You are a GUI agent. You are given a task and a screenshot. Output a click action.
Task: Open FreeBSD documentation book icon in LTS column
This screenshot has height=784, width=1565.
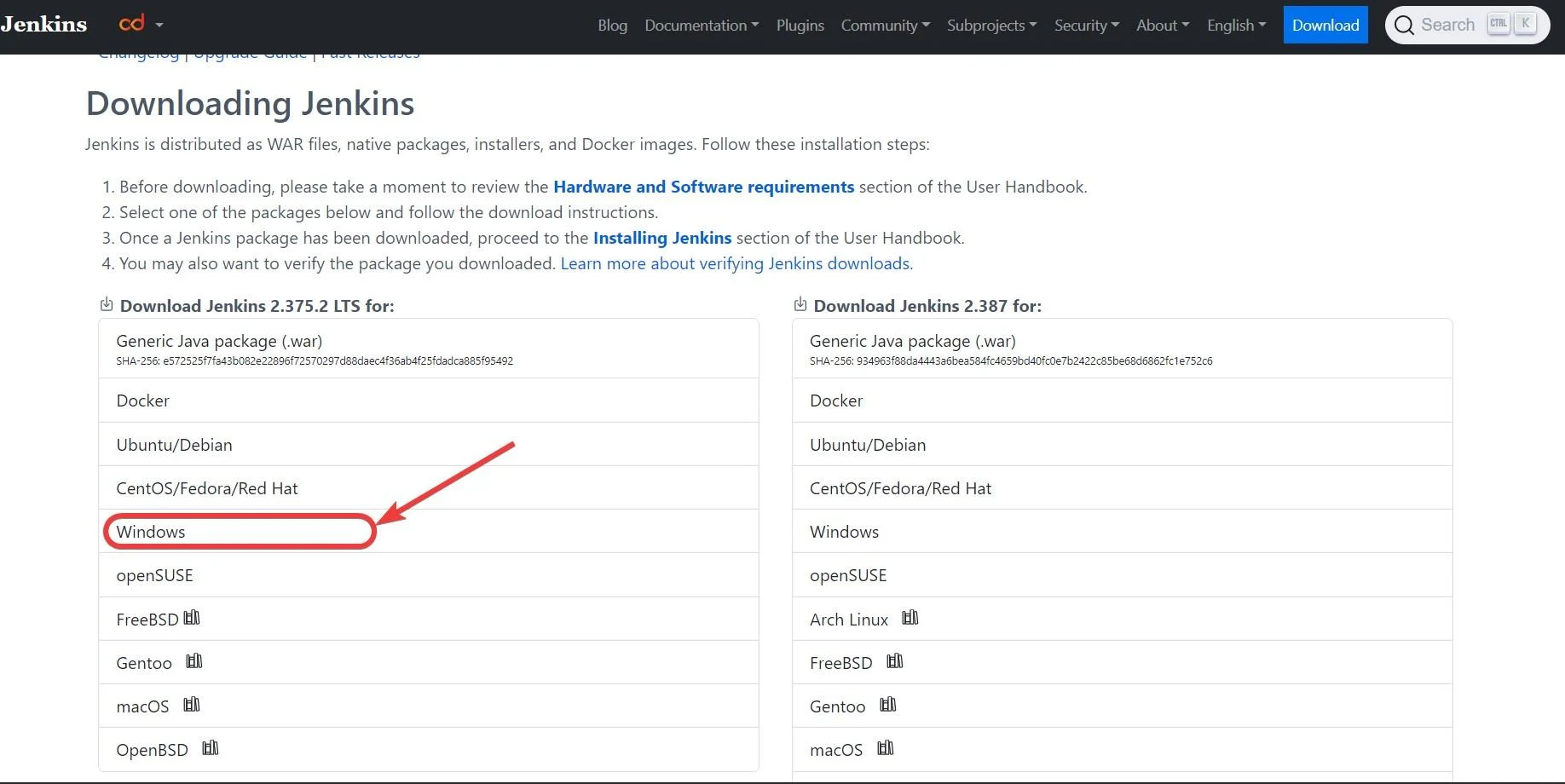pos(192,619)
